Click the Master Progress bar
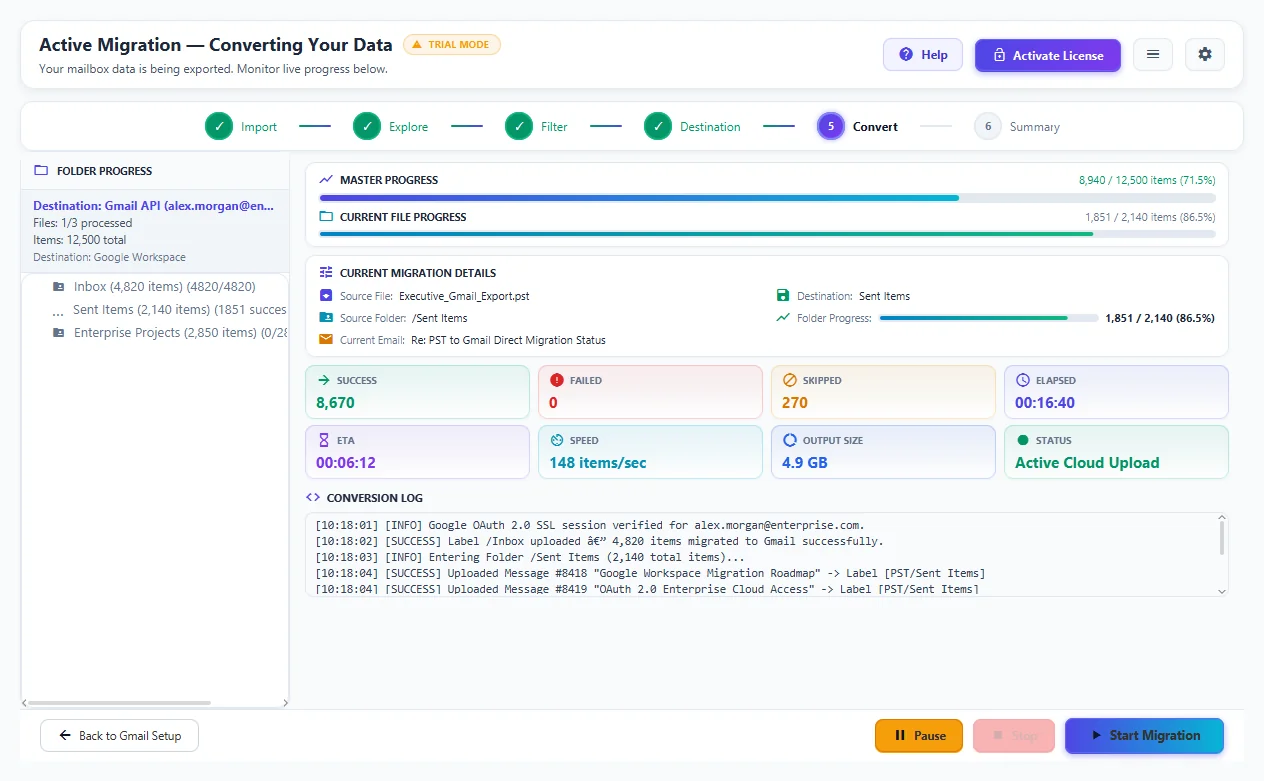Image resolution: width=1264 pixels, height=781 pixels. (x=767, y=198)
